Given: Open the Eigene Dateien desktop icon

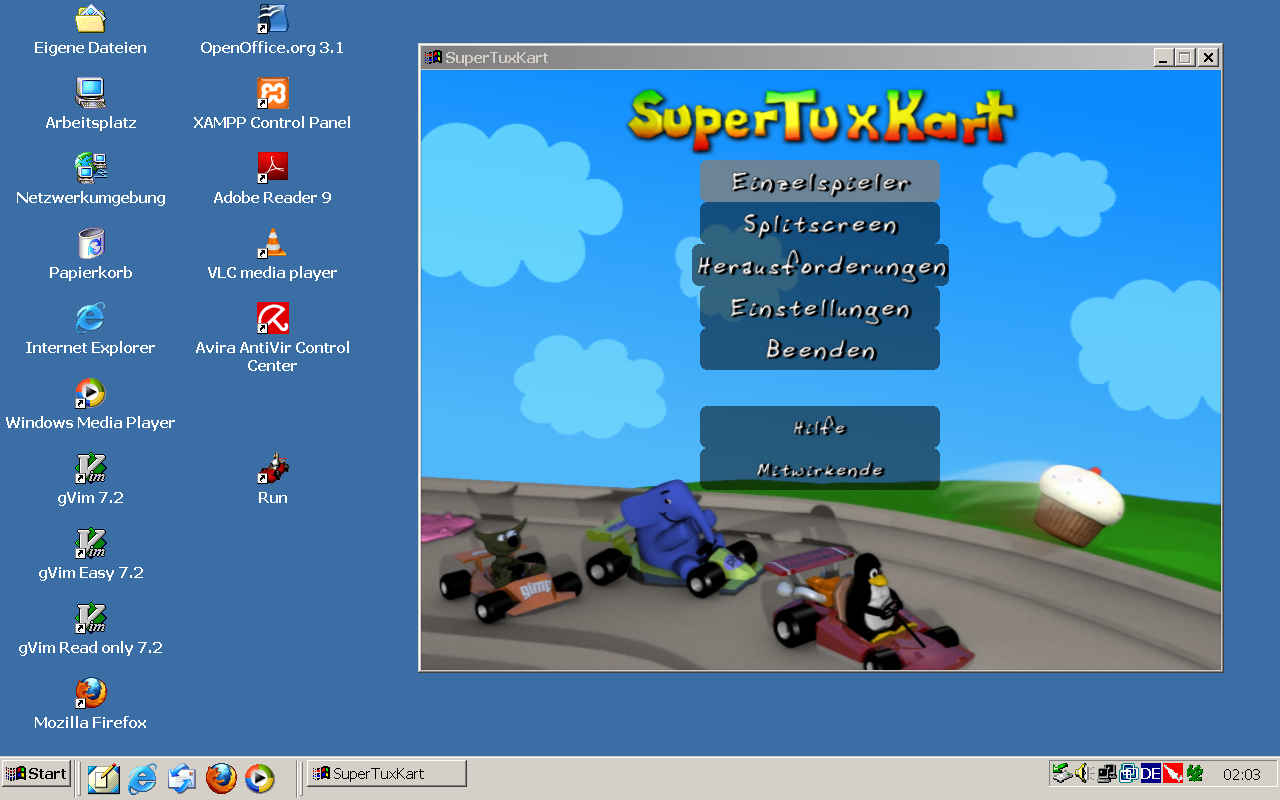Looking at the screenshot, I should (x=90, y=30).
